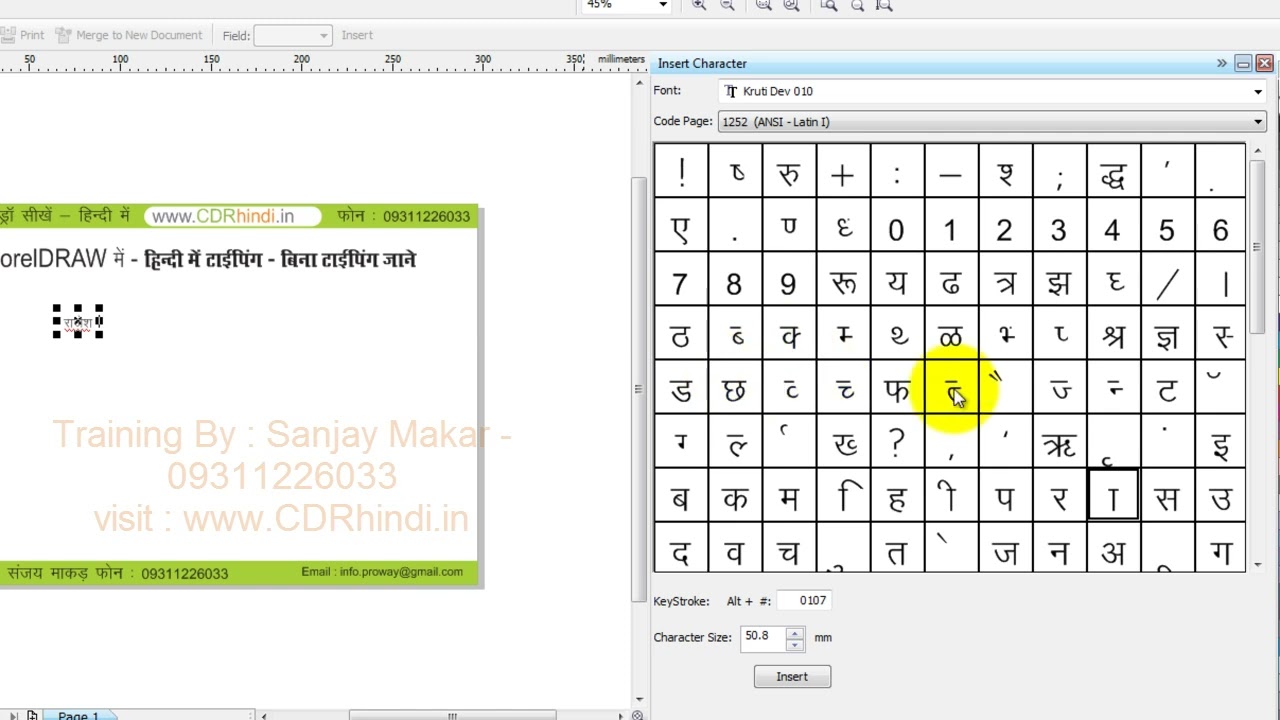The height and width of the screenshot is (720, 1280).
Task: Select the digit 4 character cell
Action: tap(1113, 226)
